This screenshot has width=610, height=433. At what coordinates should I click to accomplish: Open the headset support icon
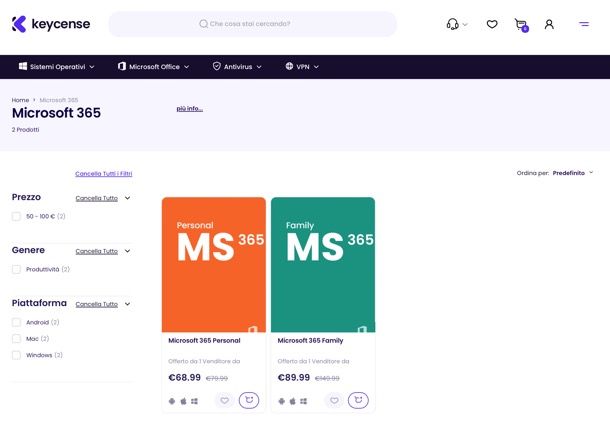coord(452,24)
